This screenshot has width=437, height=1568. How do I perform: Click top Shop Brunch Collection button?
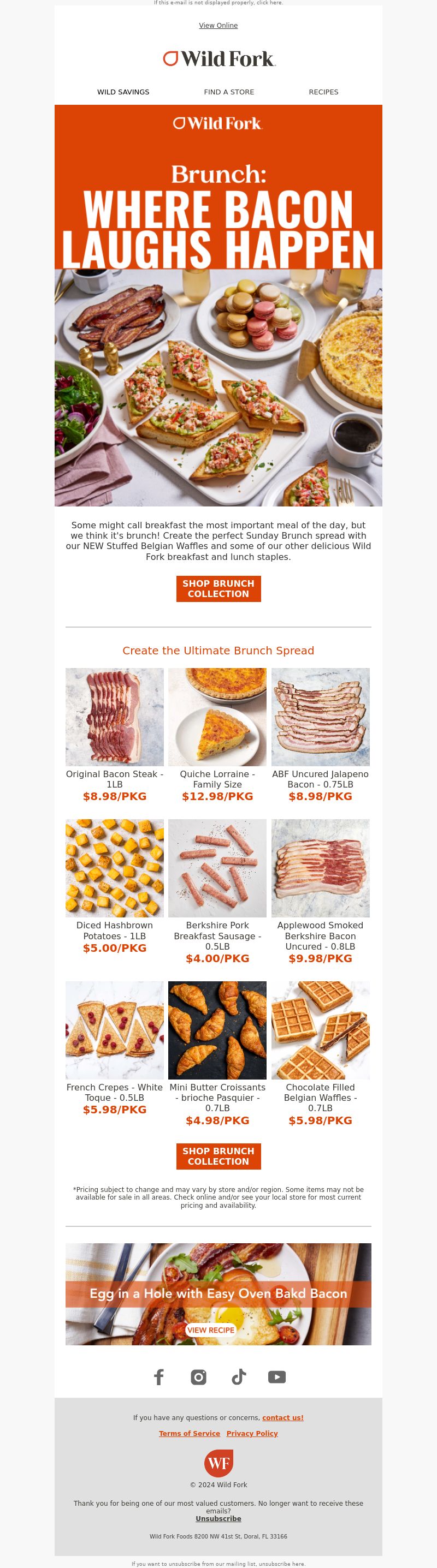(x=218, y=588)
